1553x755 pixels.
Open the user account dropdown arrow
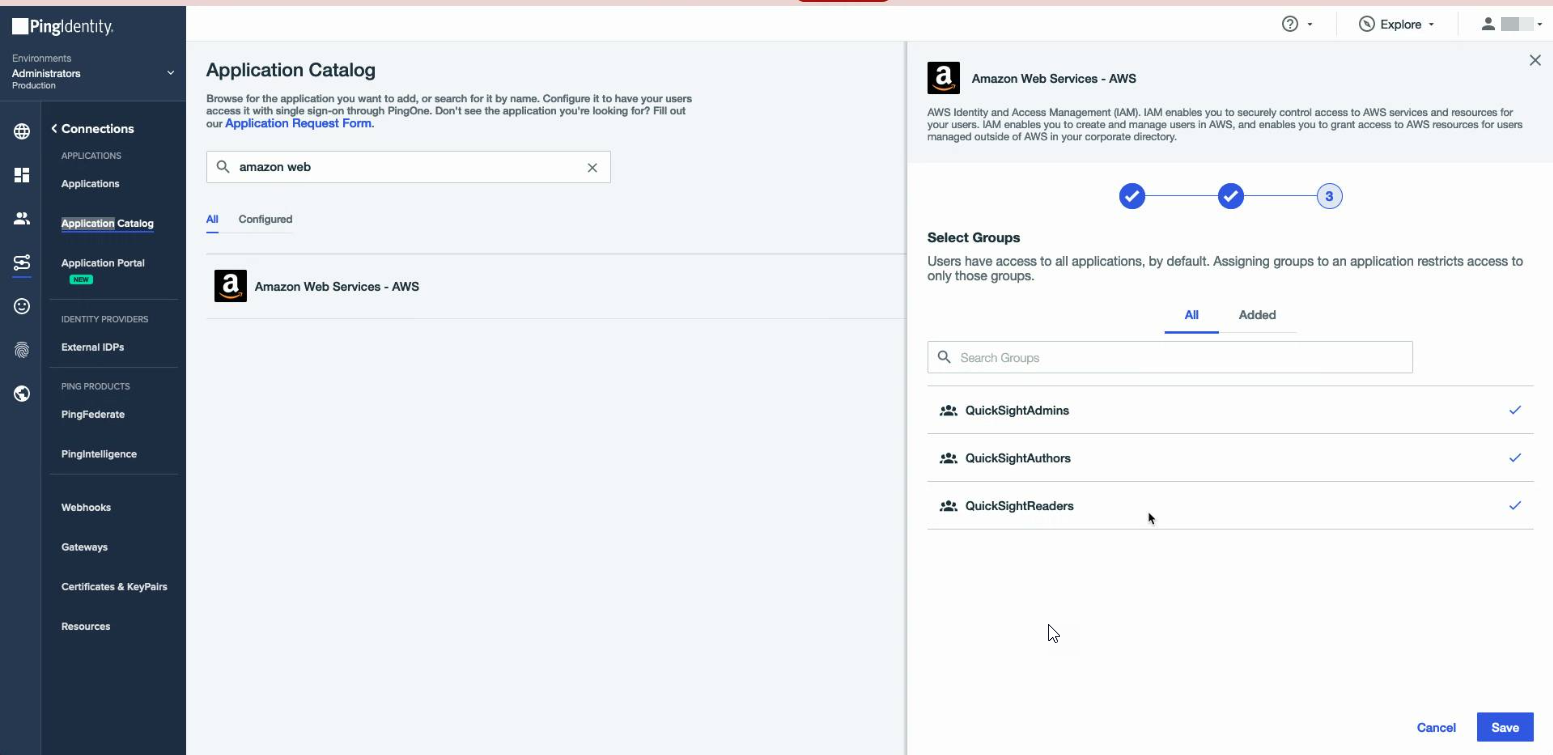pyautogui.click(x=1539, y=25)
